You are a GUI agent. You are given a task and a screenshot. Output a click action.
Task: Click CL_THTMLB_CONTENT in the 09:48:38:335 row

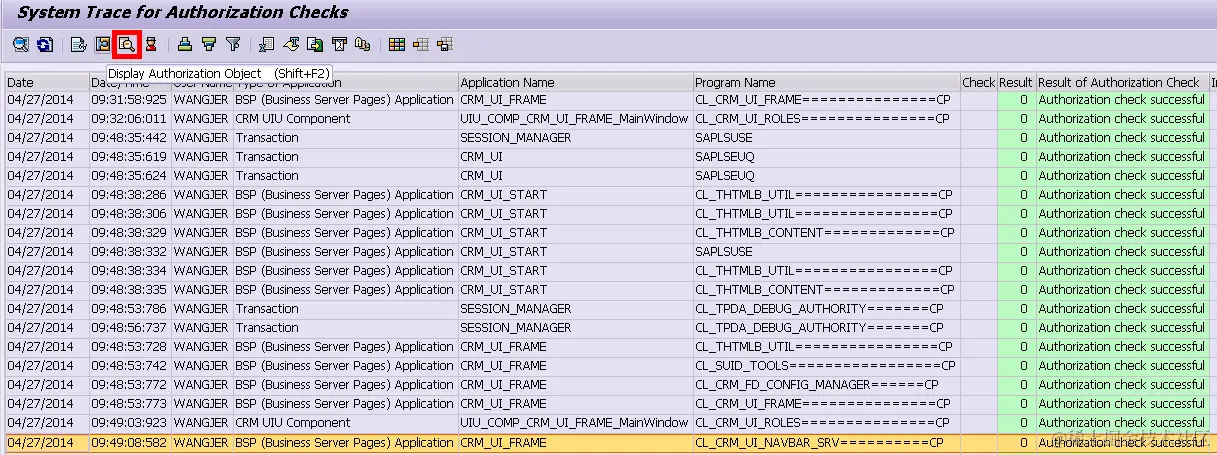(x=827, y=290)
